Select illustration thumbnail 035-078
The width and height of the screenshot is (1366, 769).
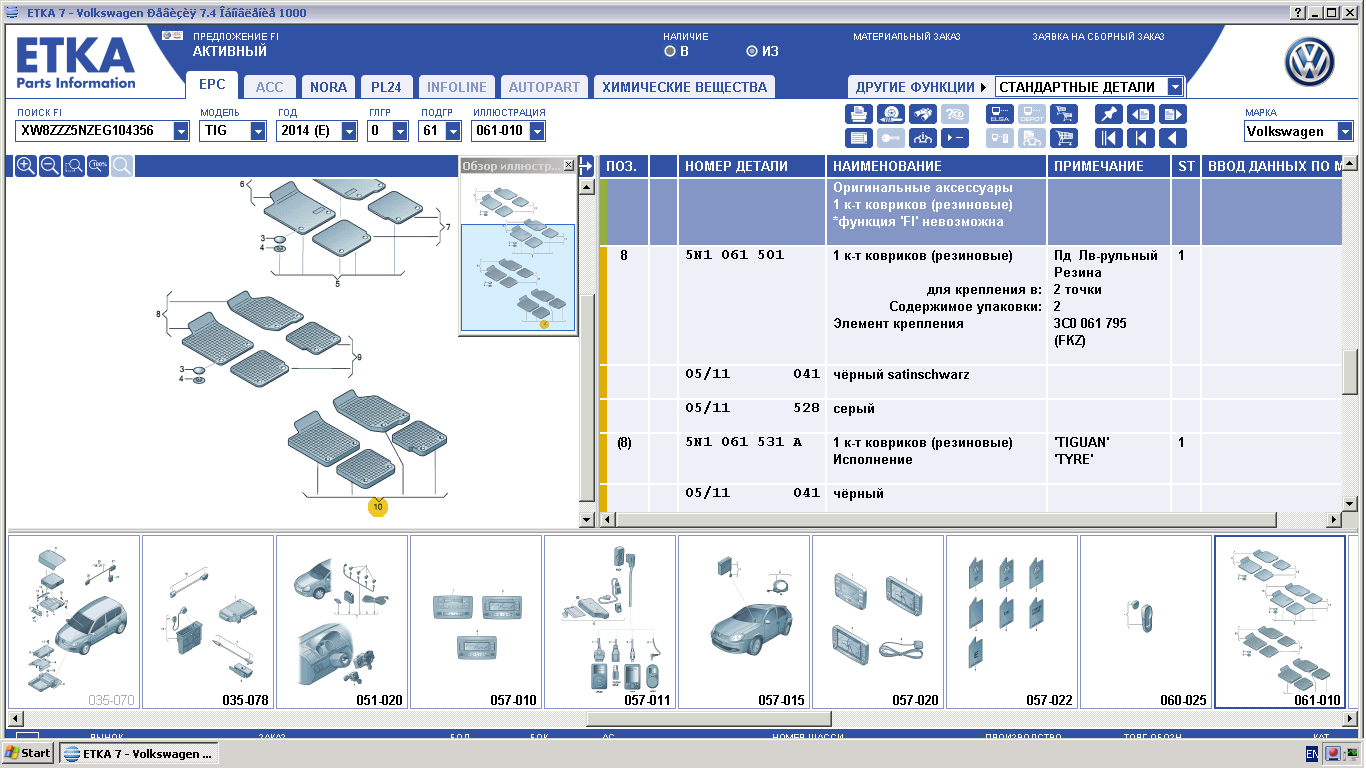[x=208, y=622]
